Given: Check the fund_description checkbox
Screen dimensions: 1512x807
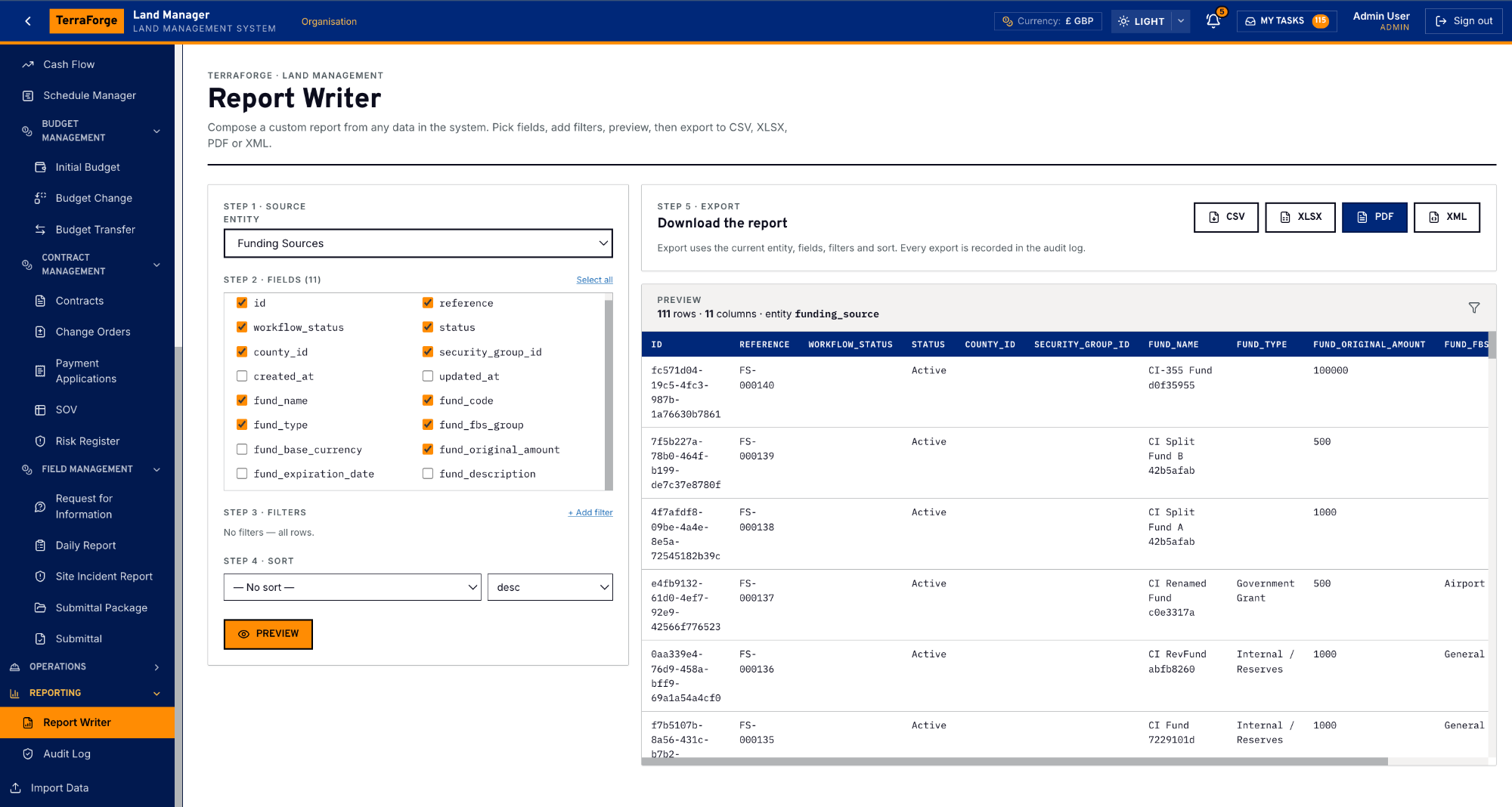Looking at the screenshot, I should pyautogui.click(x=428, y=474).
